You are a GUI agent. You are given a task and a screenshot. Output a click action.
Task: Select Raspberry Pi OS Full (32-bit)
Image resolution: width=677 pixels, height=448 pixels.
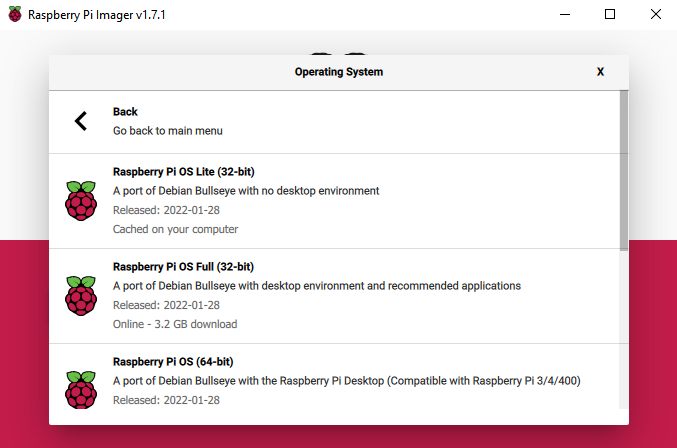click(x=183, y=267)
